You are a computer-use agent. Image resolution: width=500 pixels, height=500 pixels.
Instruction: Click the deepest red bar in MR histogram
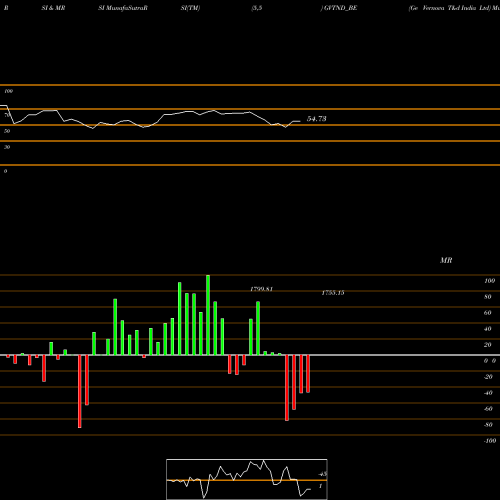[80, 391]
